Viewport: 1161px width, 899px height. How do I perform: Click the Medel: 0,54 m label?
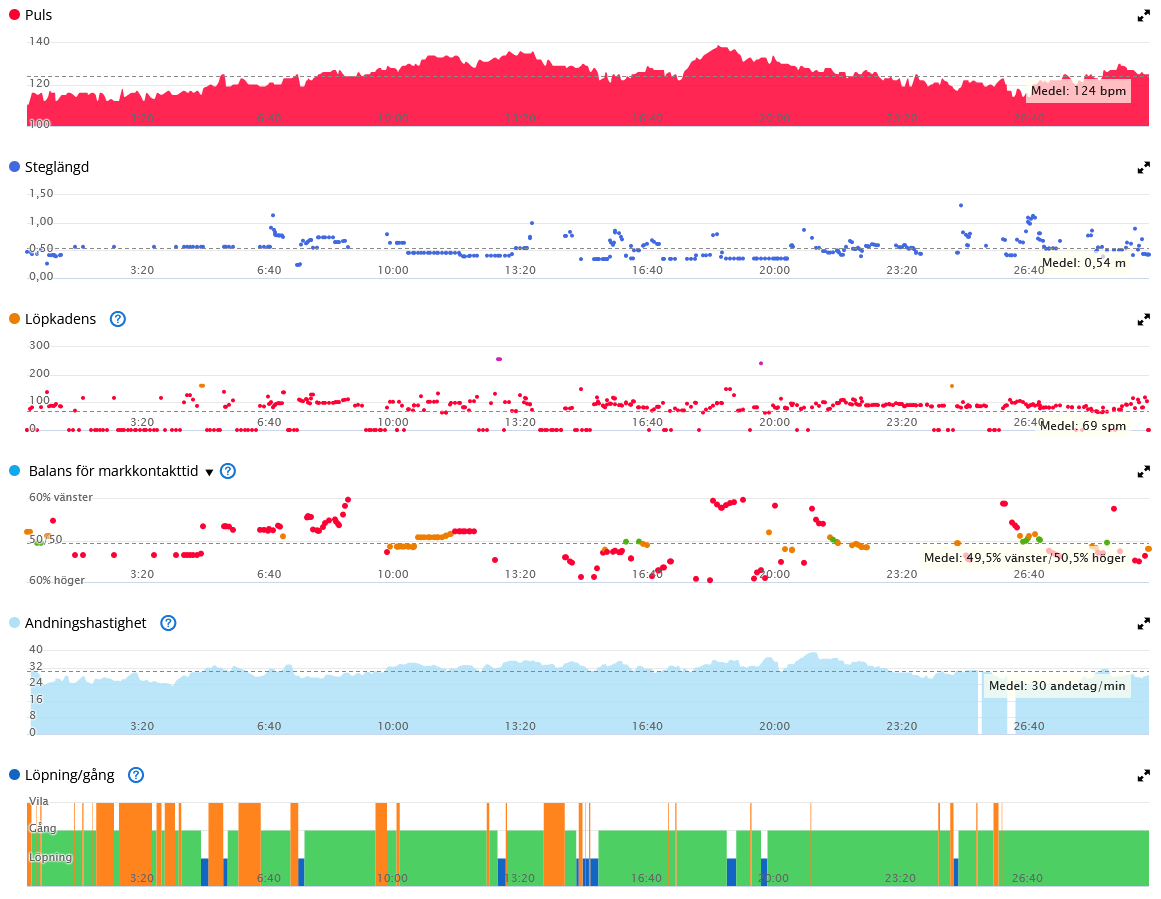pos(1083,263)
